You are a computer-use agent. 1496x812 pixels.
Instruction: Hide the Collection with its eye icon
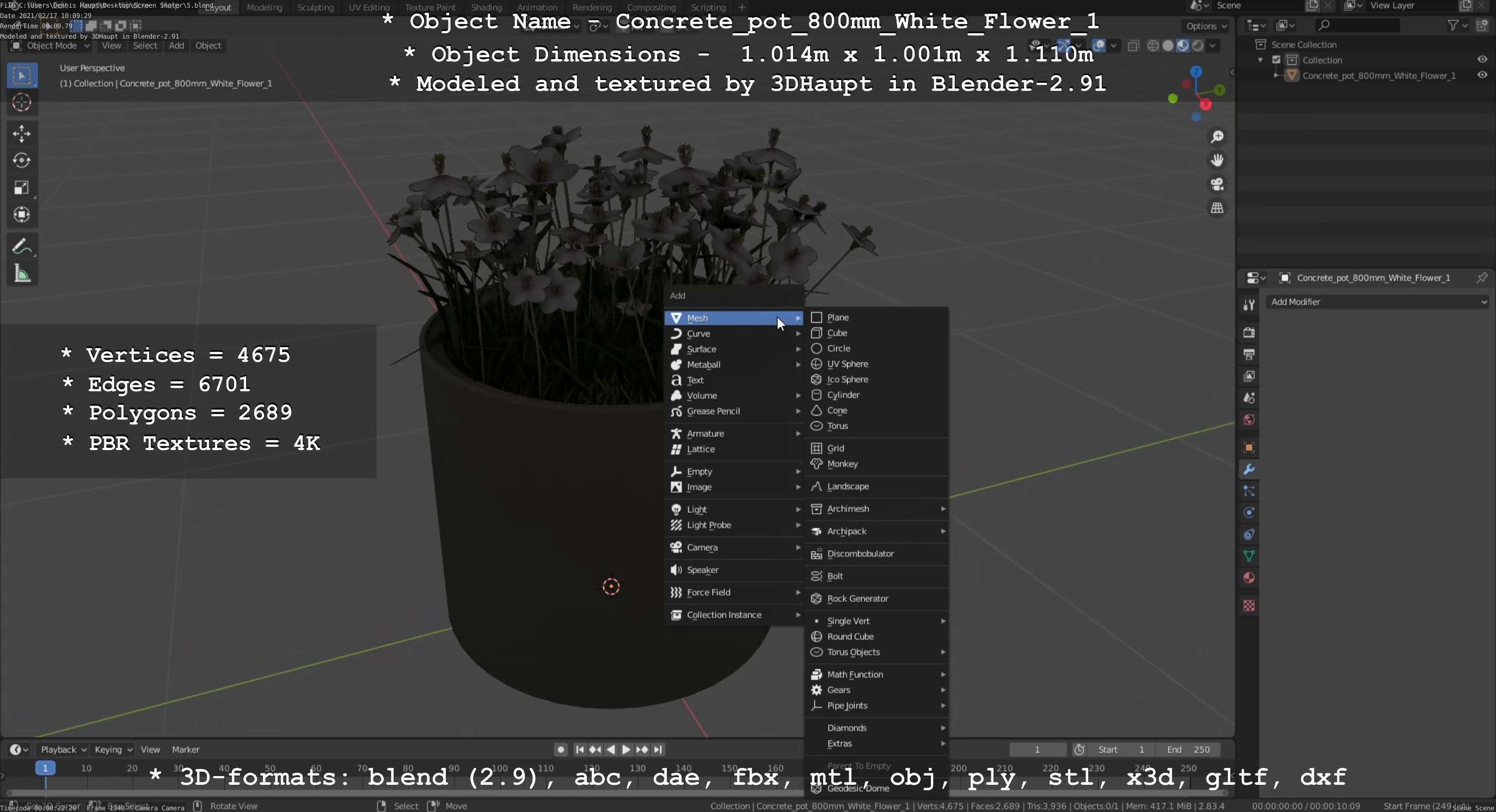pyautogui.click(x=1482, y=60)
